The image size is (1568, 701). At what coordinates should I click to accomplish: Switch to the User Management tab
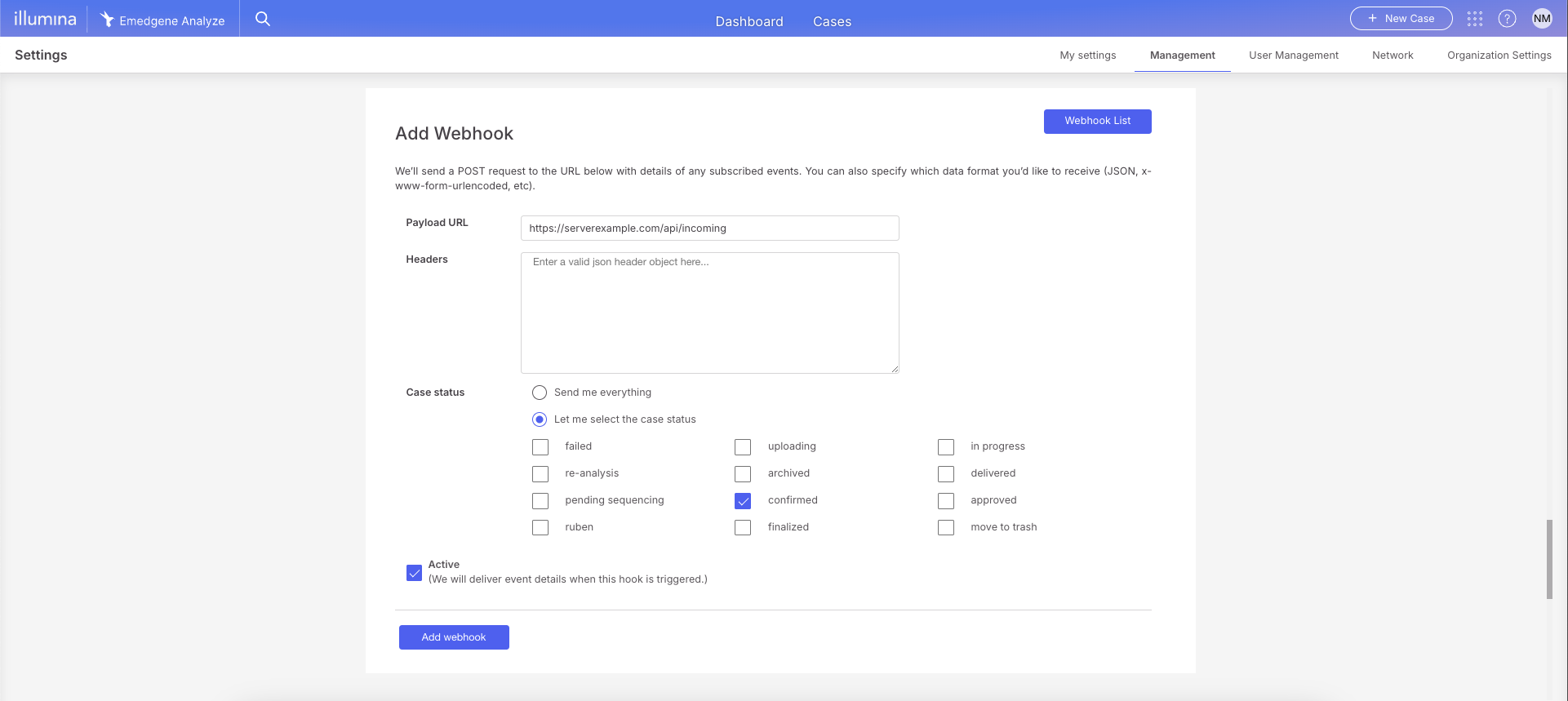(x=1293, y=55)
